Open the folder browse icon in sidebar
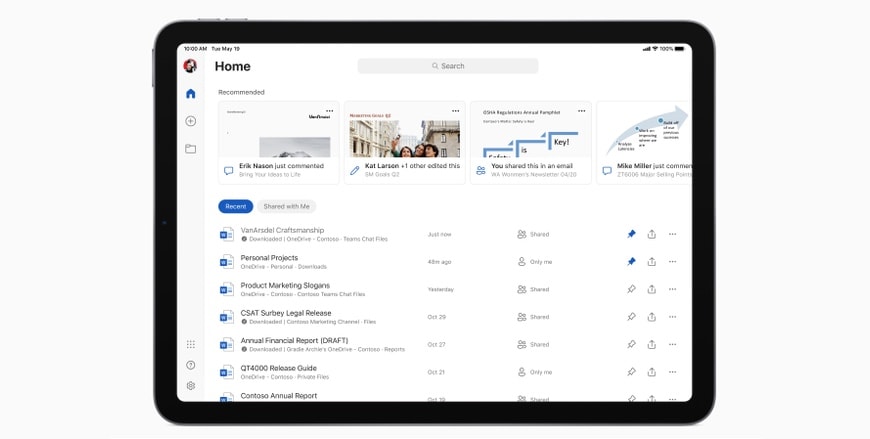This screenshot has height=439, width=870. (190, 149)
